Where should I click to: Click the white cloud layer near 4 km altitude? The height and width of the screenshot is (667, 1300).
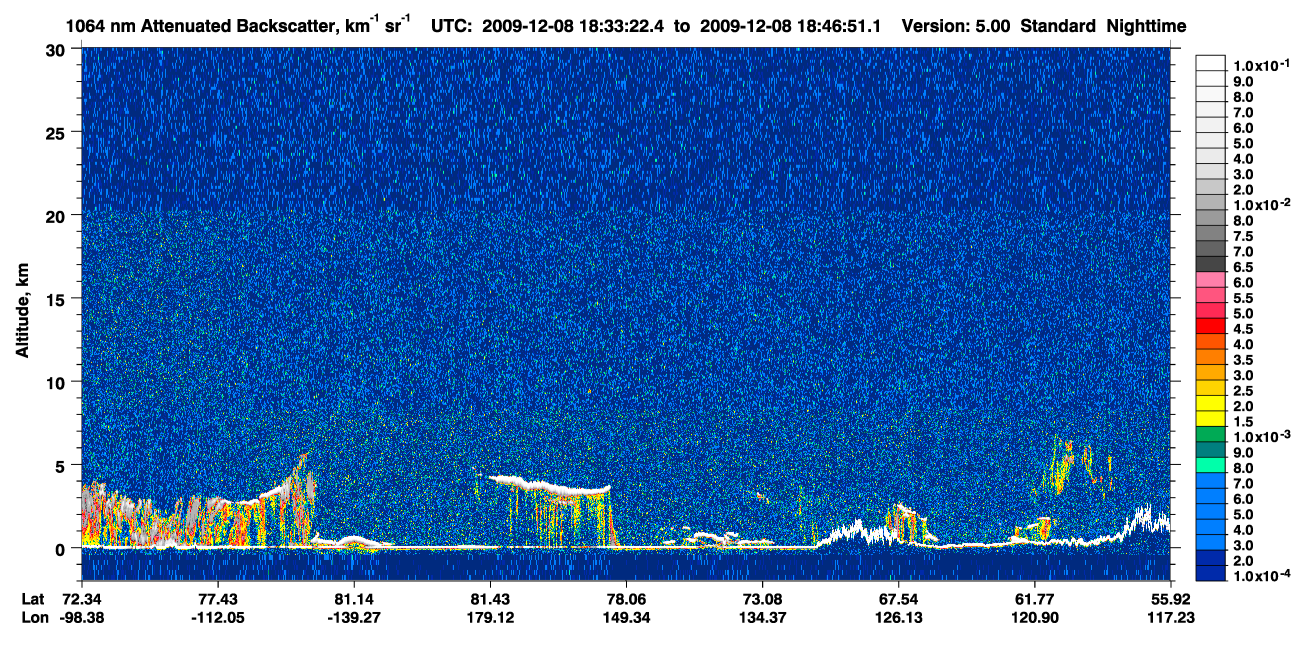pos(550,485)
